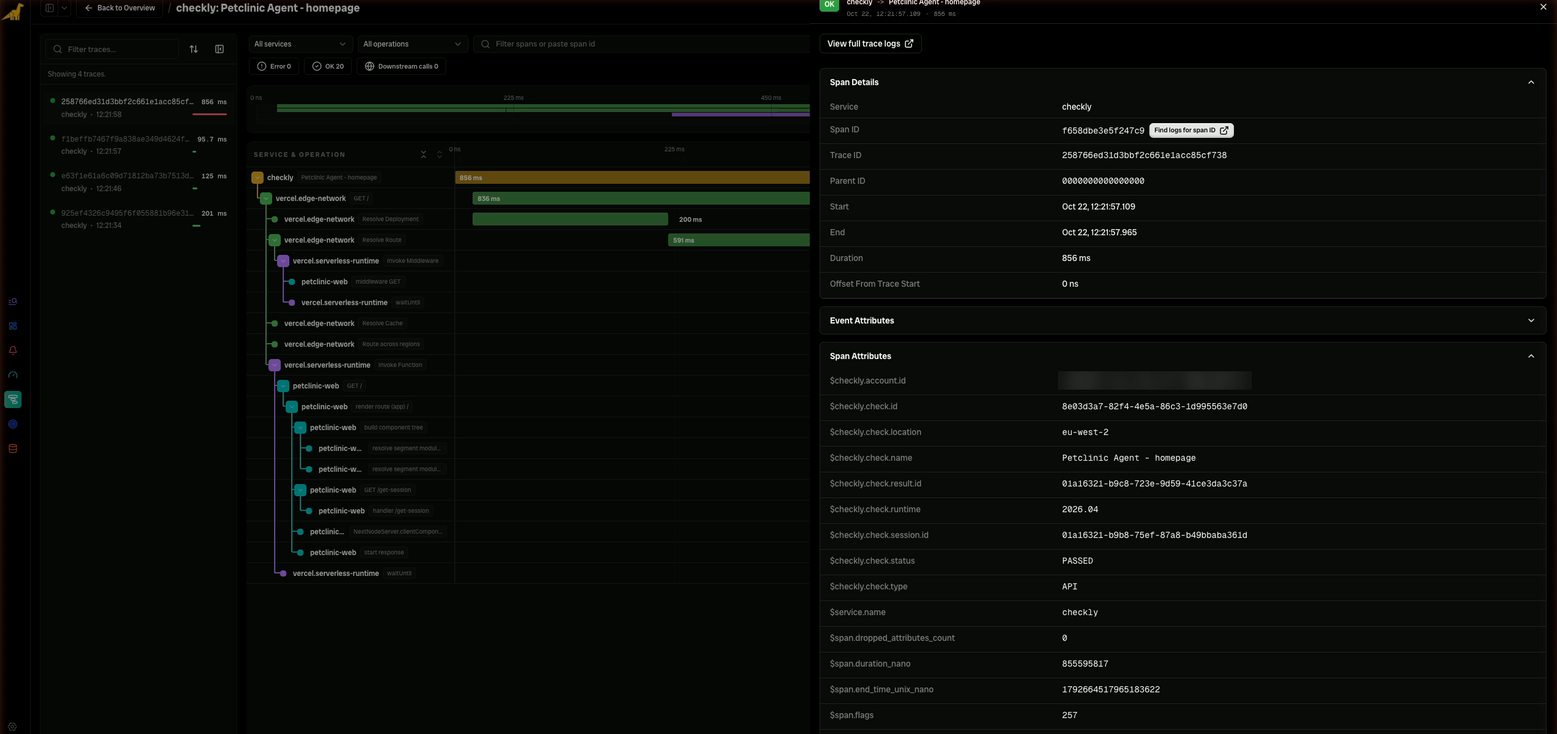Select the 125 ms trace e63f1e61a6c
The image size is (1557, 734).
[x=139, y=182]
